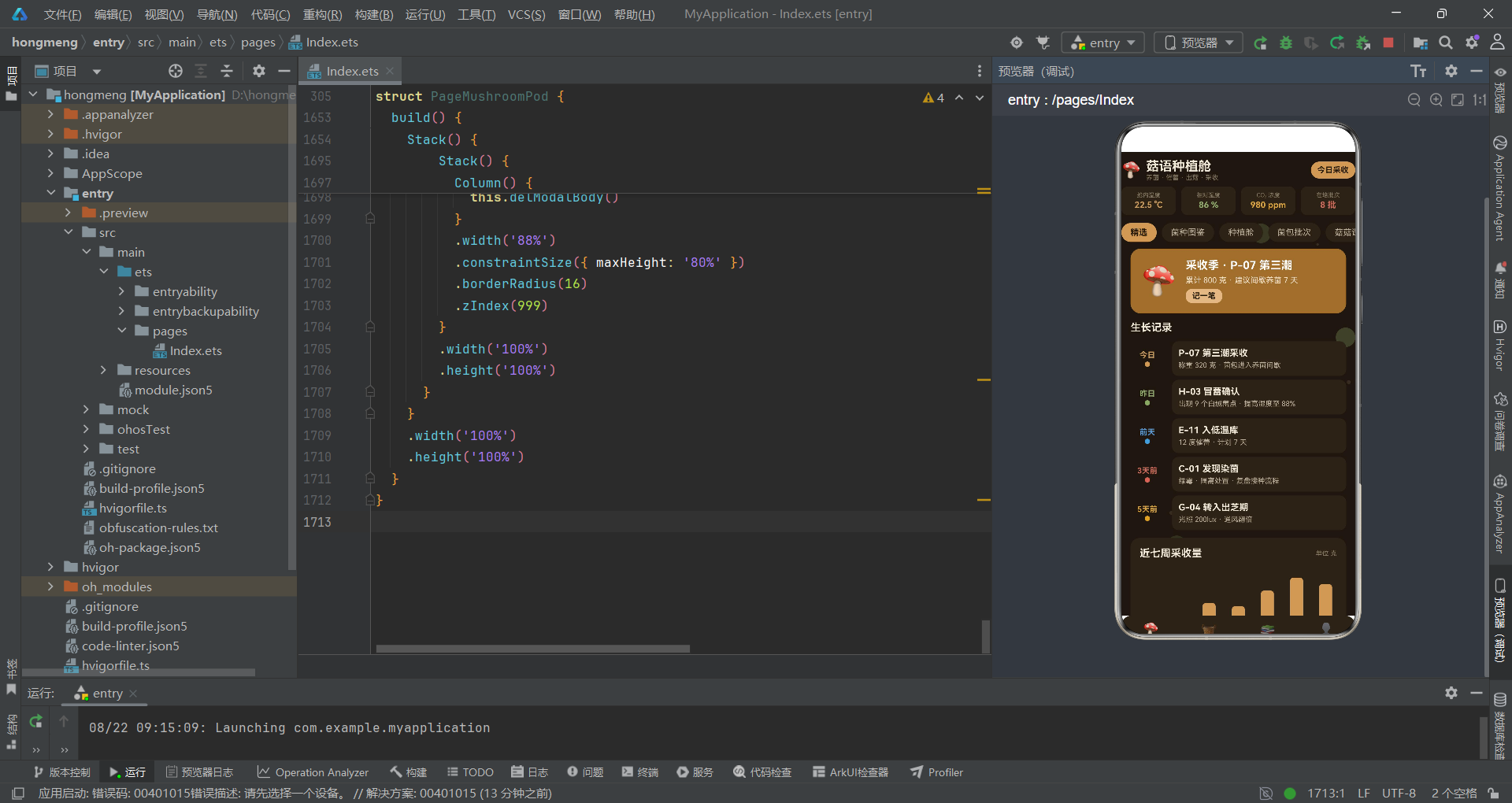Viewport: 1512px width, 803px height.
Task: Open the 重构(R) menu
Action: click(323, 14)
